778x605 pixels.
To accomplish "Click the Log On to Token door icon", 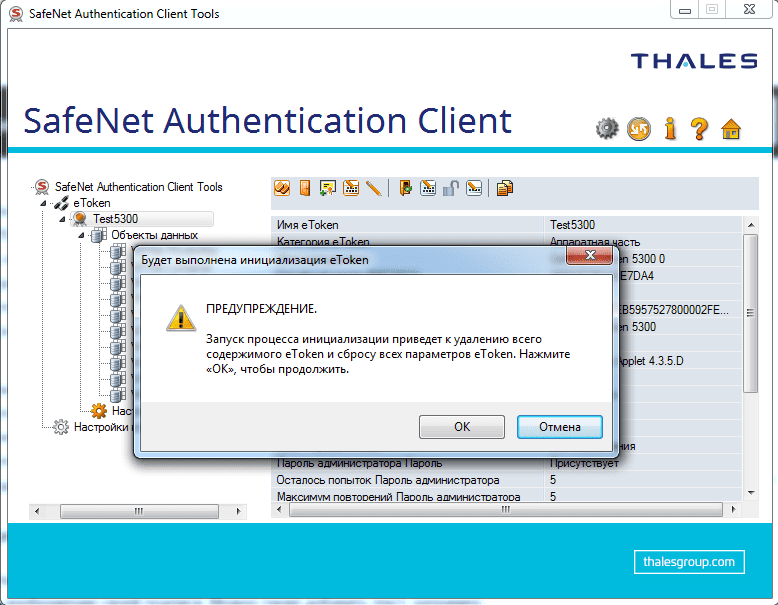I will [305, 188].
